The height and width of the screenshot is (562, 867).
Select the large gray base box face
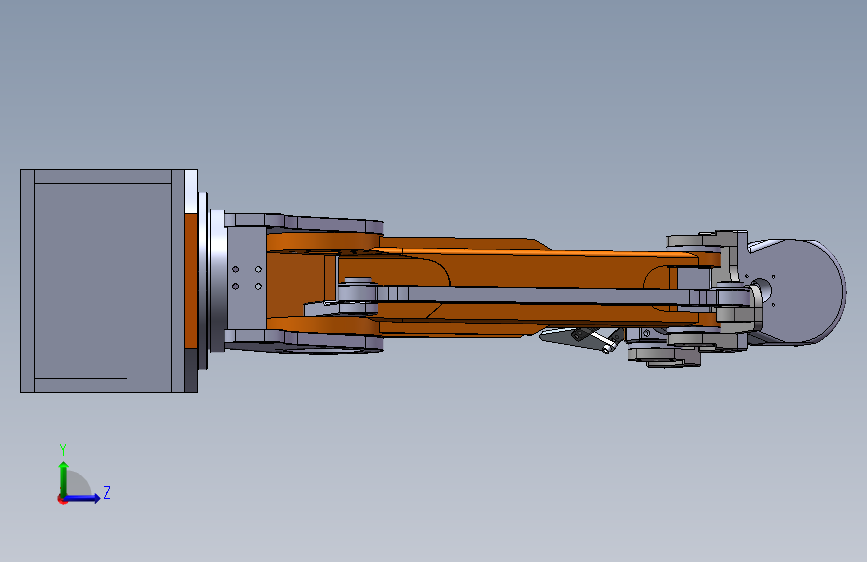103,280
